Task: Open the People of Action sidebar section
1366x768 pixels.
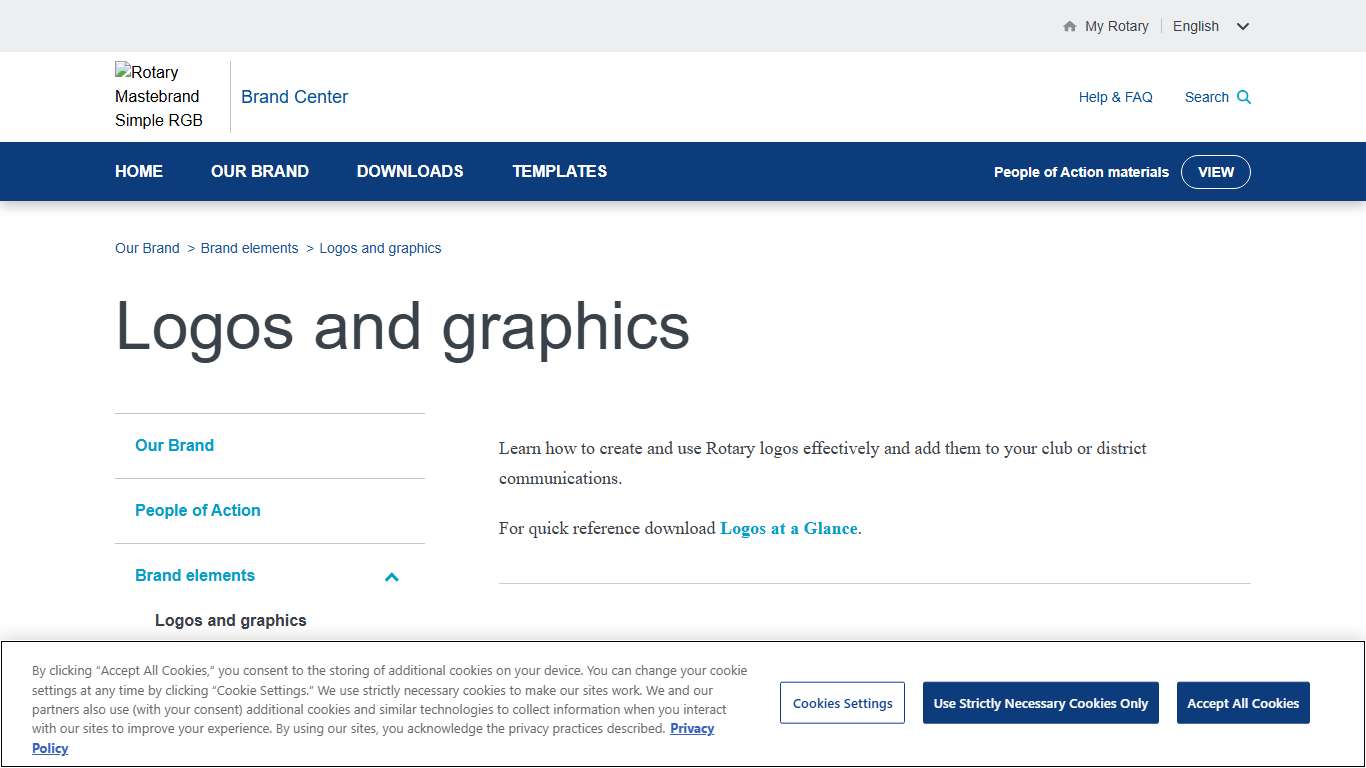Action: 197,510
